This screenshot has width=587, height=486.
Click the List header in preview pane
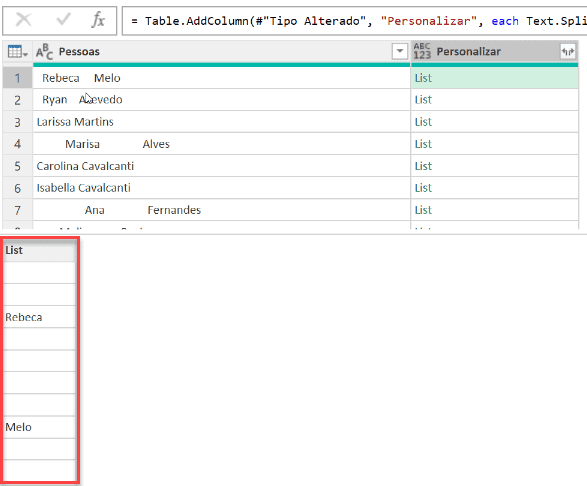(39, 250)
